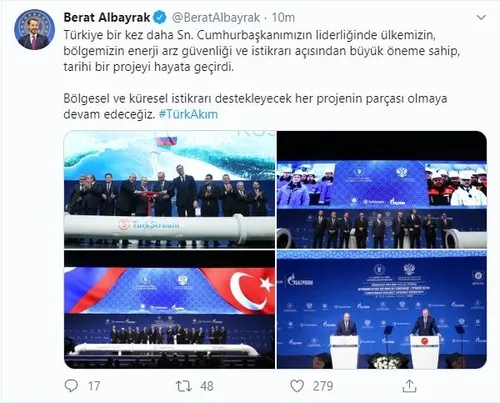Open Berat Albayrak's profile avatar
This screenshot has height=403, width=500.
[34, 30]
